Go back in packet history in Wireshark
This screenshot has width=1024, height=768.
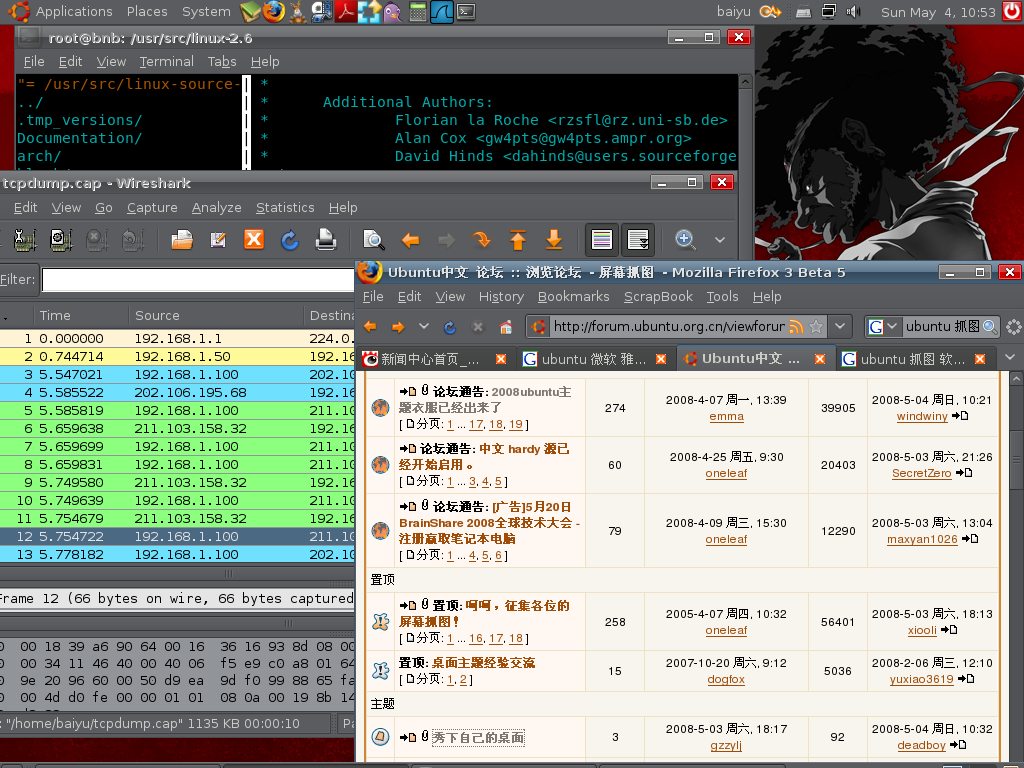tap(410, 240)
